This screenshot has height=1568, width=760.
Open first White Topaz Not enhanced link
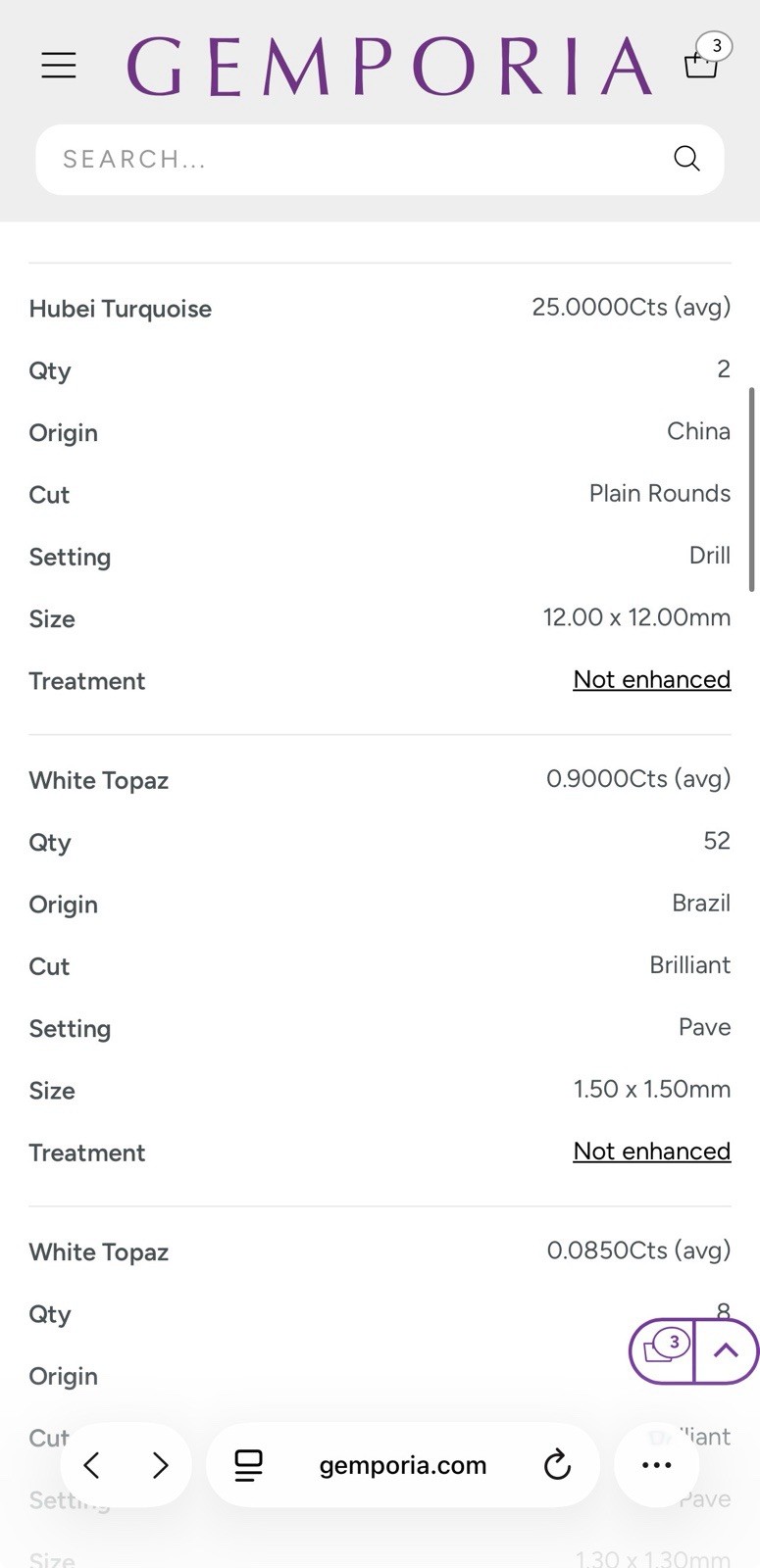point(652,1151)
